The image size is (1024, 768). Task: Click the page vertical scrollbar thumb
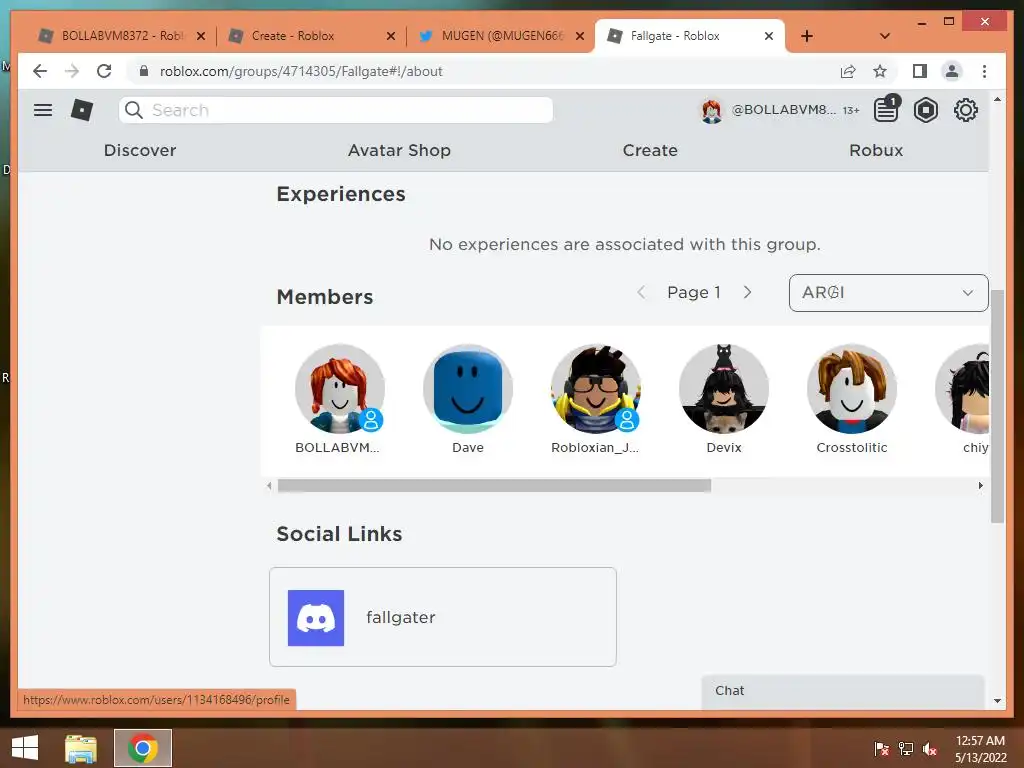coord(997,405)
